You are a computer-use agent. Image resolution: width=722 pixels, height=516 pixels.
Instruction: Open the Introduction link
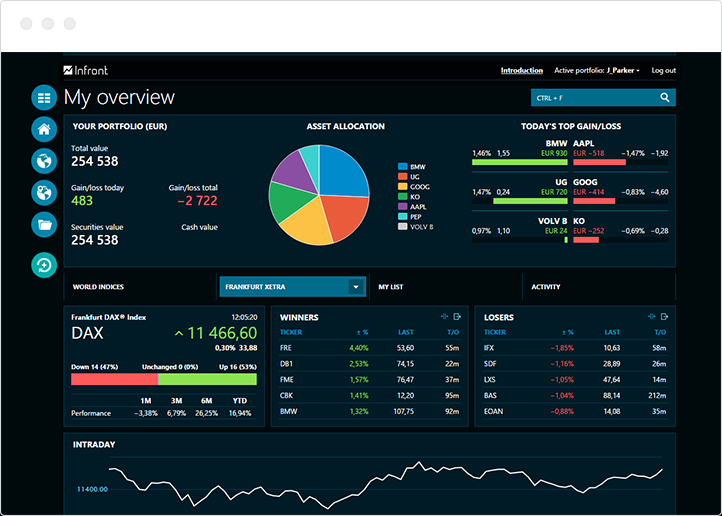[522, 70]
